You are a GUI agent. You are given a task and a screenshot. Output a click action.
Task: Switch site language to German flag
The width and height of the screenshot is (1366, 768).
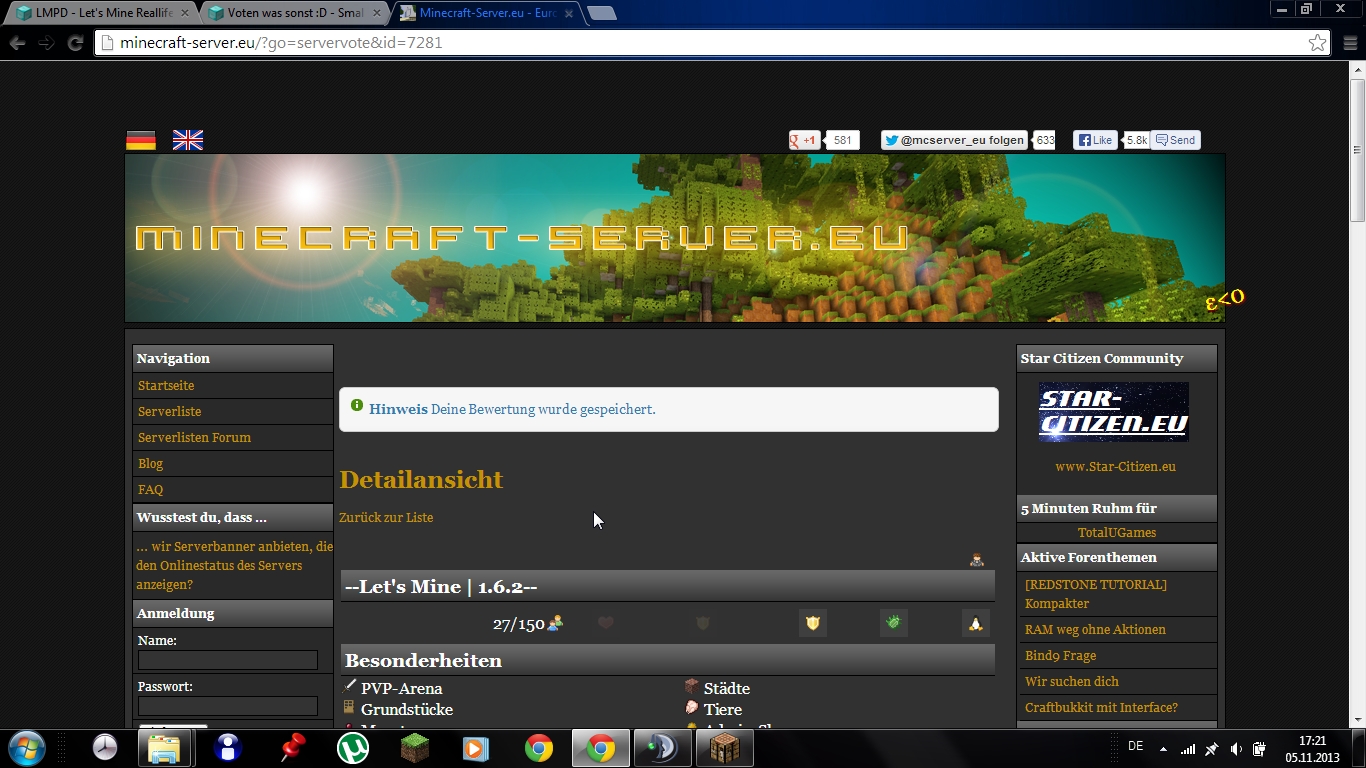[x=141, y=140]
